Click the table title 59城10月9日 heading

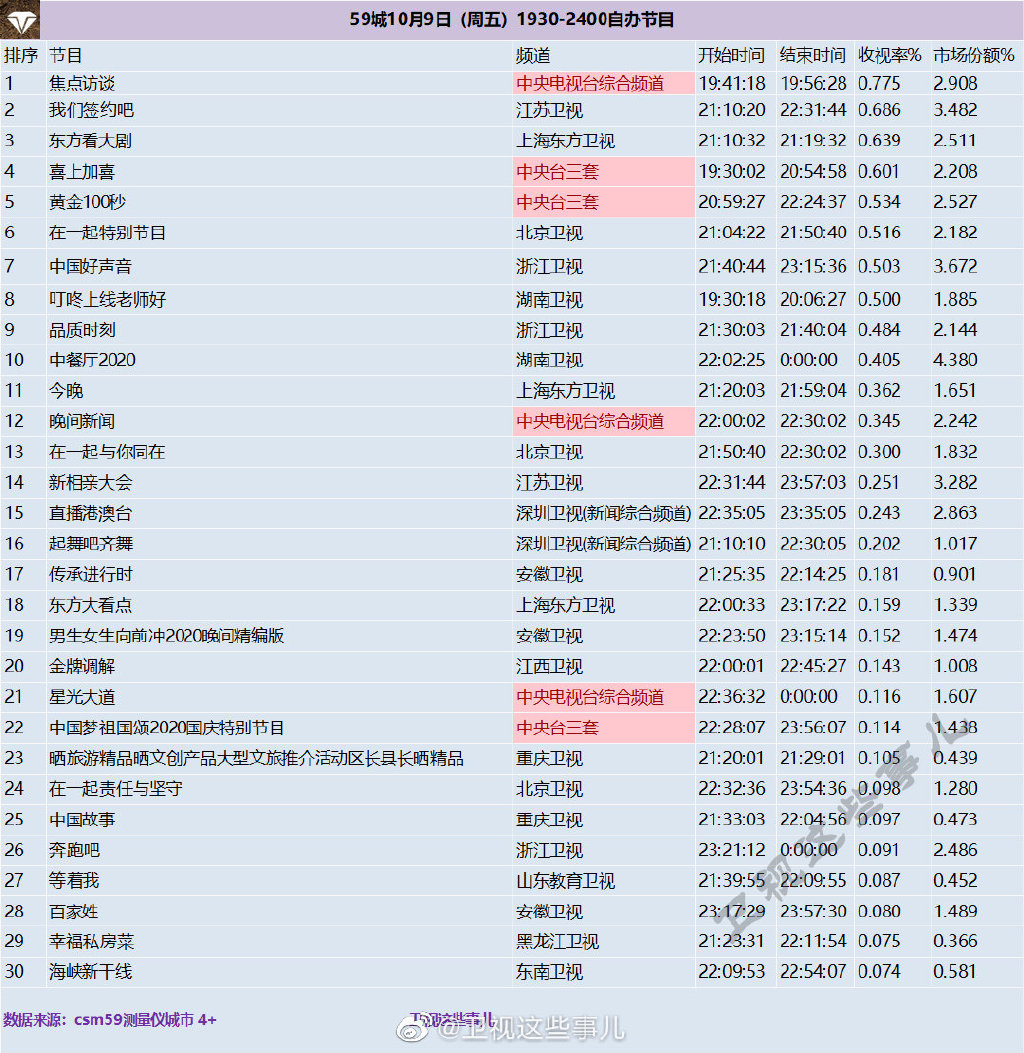pyautogui.click(x=512, y=19)
